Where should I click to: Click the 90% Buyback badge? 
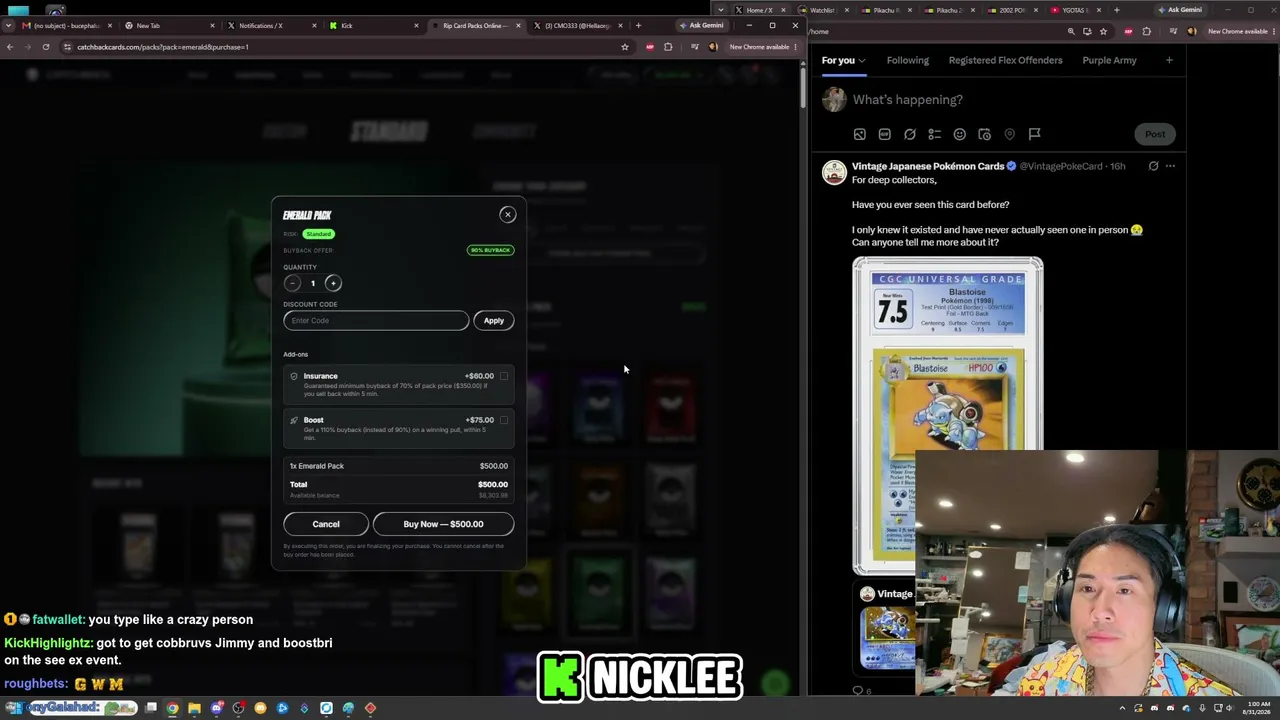pos(490,250)
